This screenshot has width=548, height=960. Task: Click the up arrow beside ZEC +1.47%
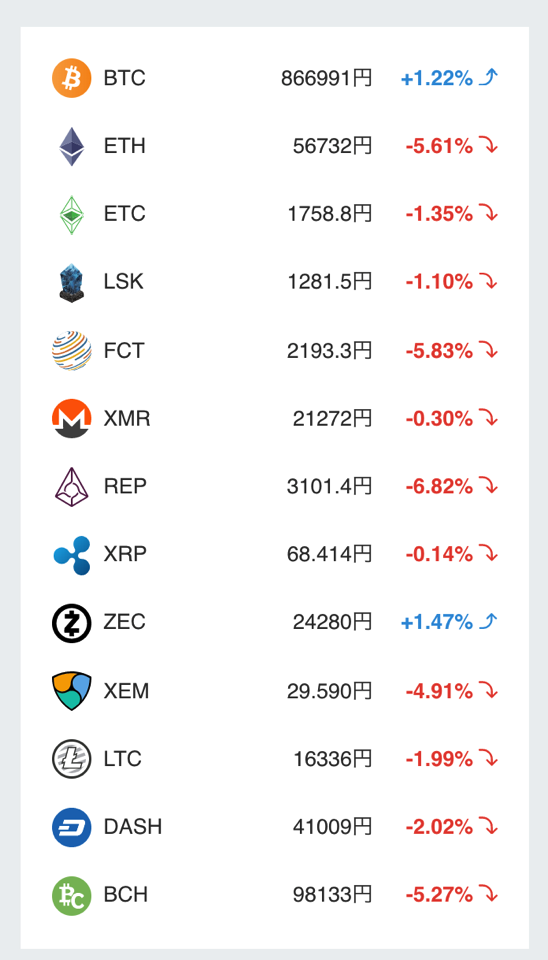point(488,622)
